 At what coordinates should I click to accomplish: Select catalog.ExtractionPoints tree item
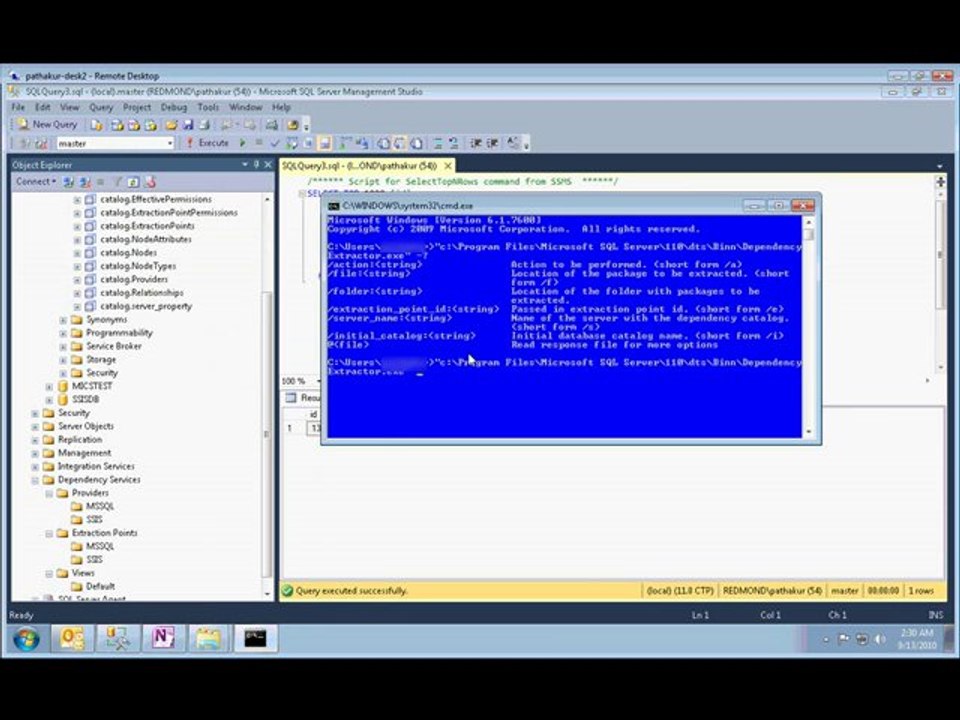click(x=147, y=226)
